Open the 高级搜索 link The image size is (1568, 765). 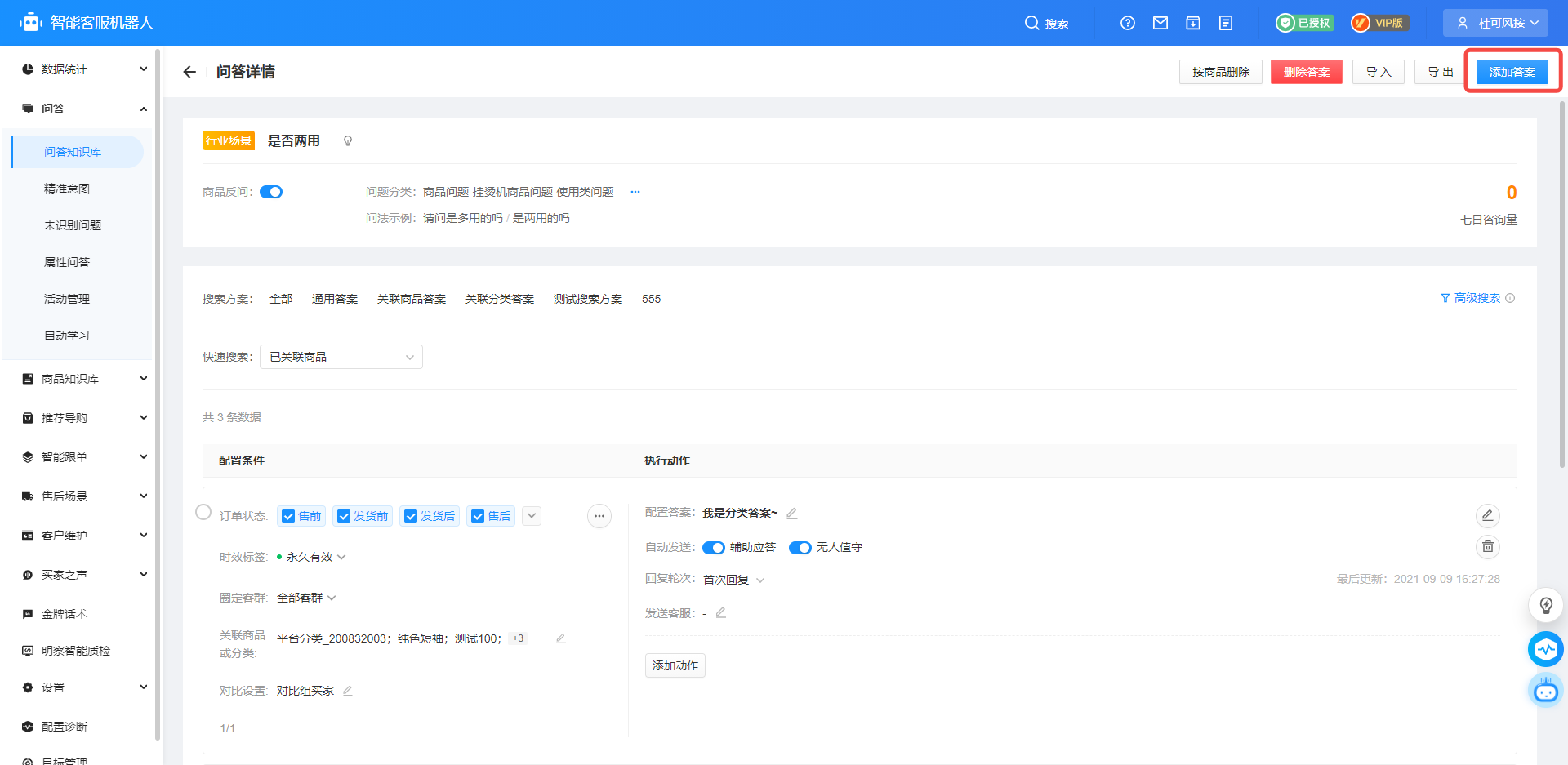(x=1471, y=298)
